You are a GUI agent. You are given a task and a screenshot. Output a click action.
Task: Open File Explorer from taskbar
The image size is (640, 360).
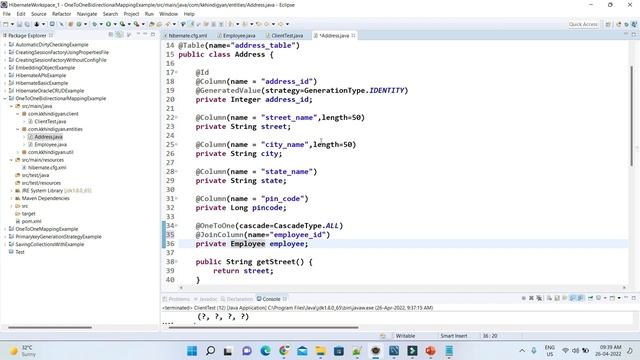(x=320, y=351)
